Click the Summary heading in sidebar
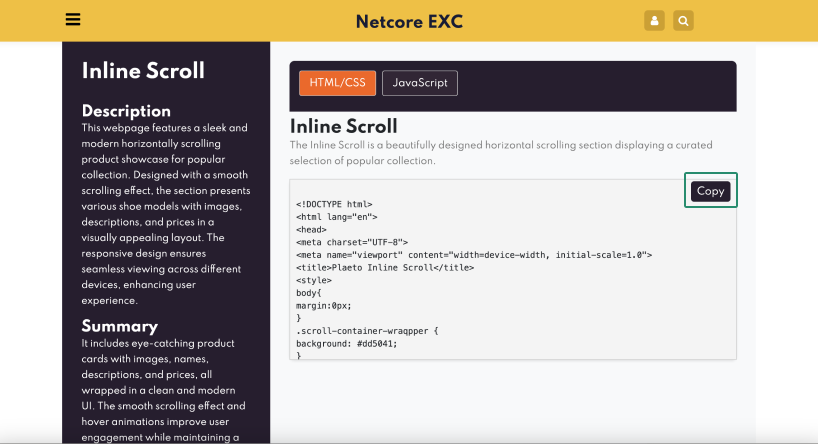 pyautogui.click(x=120, y=326)
